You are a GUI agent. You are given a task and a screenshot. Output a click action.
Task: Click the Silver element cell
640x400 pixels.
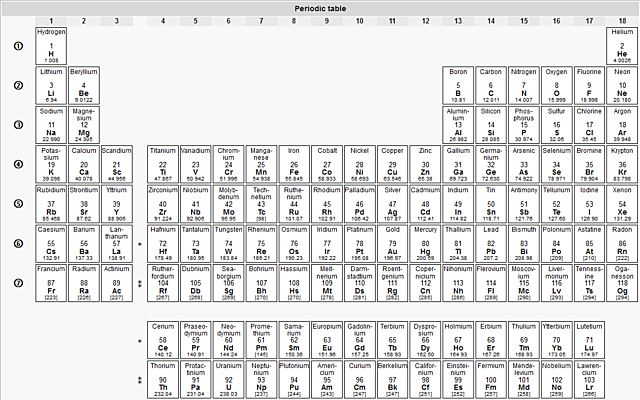pyautogui.click(x=392, y=204)
